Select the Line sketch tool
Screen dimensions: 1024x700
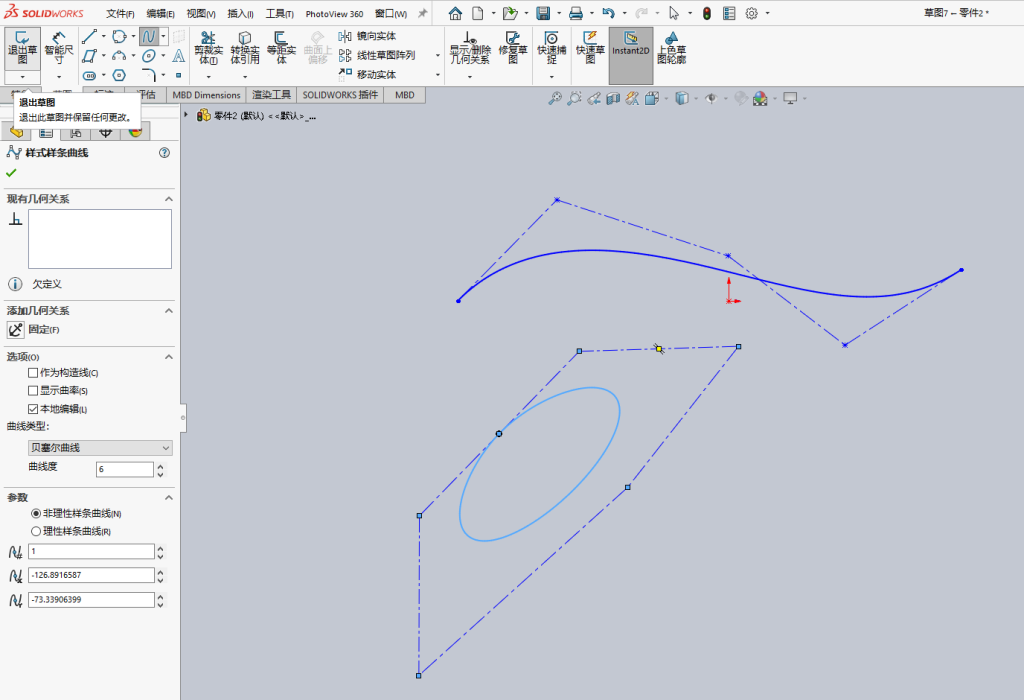[x=89, y=37]
